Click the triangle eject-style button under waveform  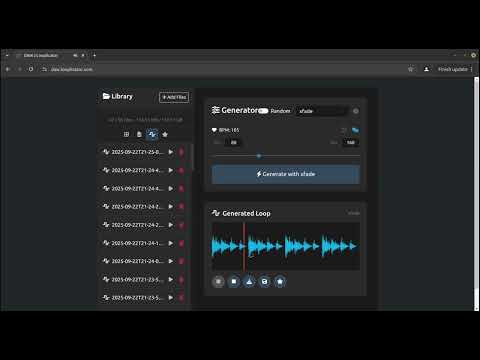pos(249,282)
